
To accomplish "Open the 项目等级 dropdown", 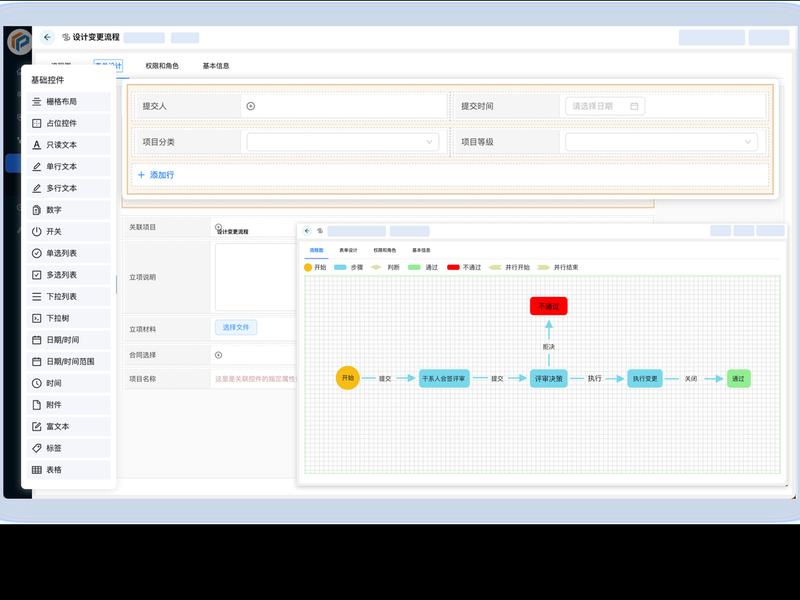I will point(661,142).
